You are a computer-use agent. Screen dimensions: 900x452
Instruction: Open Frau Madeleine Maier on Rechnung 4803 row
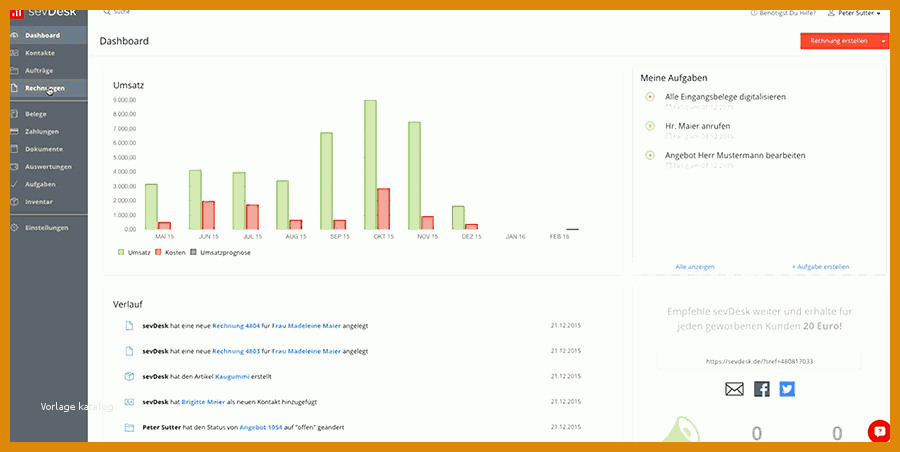pyautogui.click(x=307, y=351)
